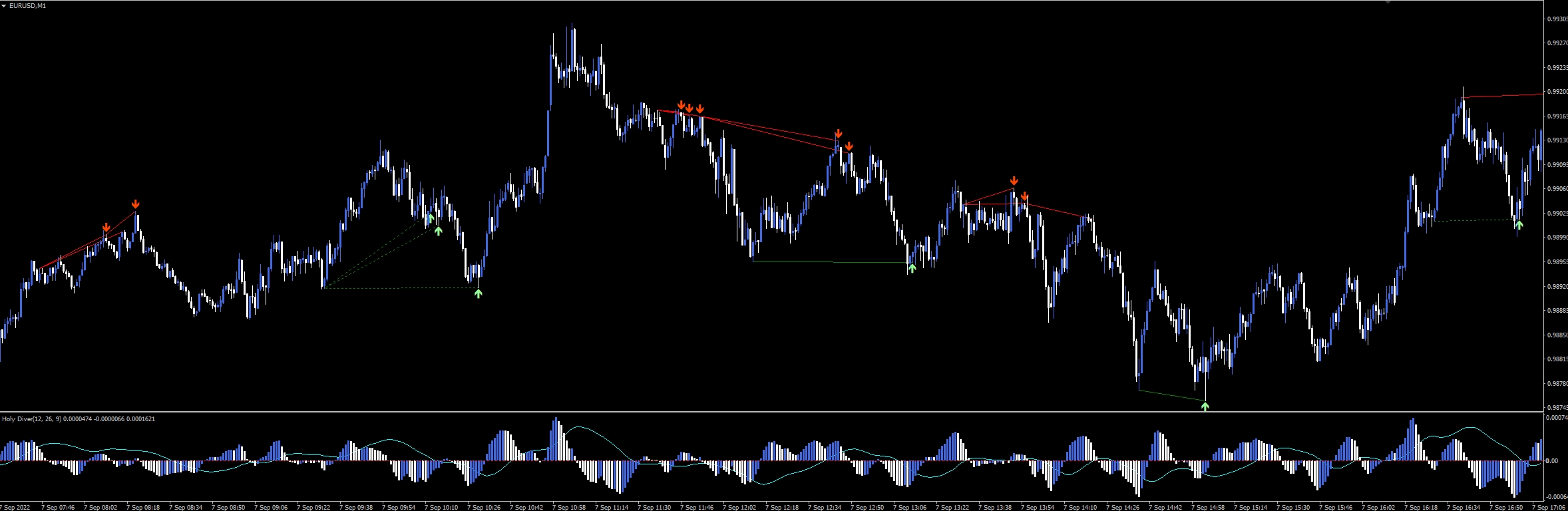Image resolution: width=1568 pixels, height=511 pixels.
Task: Click the 7 Sep 2022 date label
Action: tap(16, 507)
